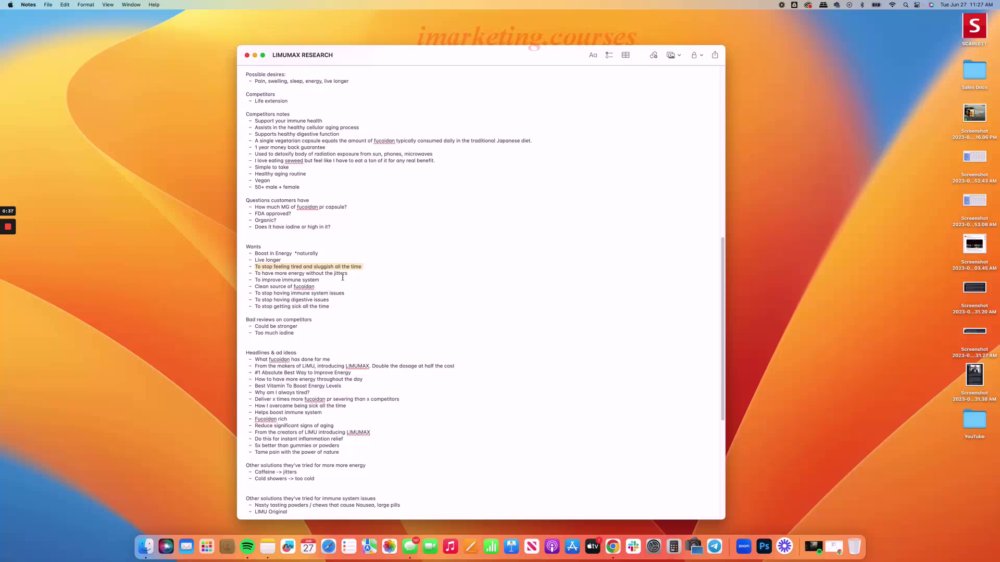This screenshot has height=562, width=1000.
Task: Open the YouTube folder on desktop
Action: point(974,424)
